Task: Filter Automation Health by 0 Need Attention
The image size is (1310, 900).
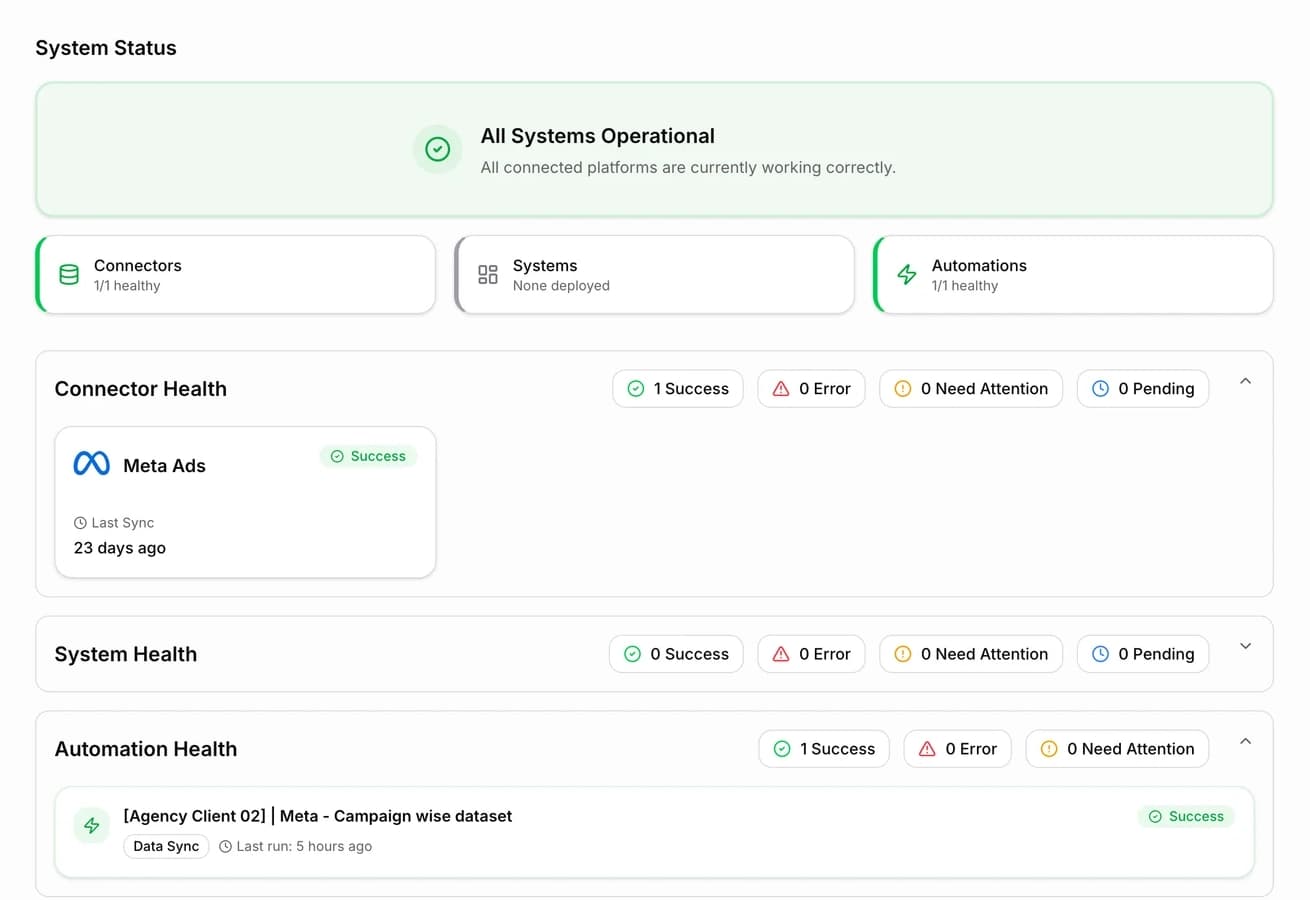Action: pos(1117,749)
